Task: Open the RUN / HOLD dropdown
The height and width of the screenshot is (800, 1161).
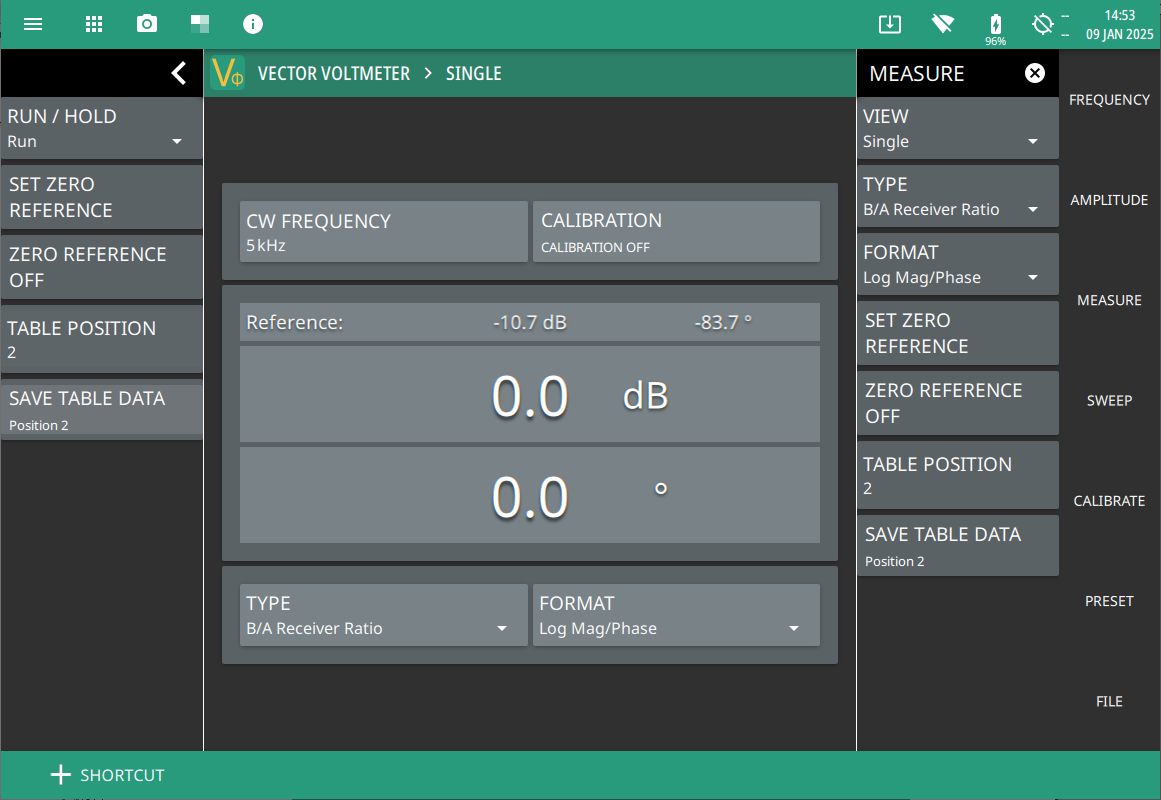Action: [x=102, y=128]
